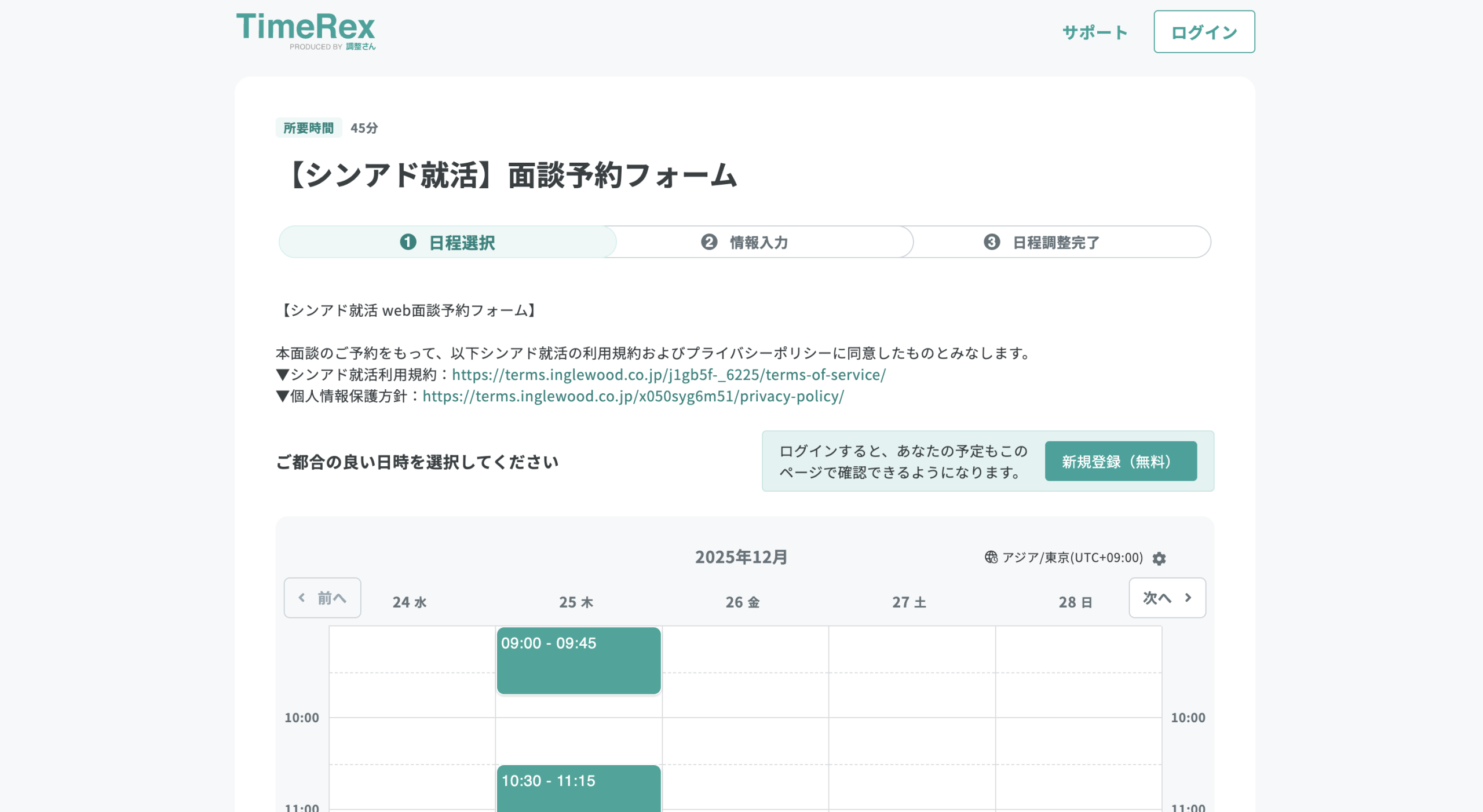1483x812 pixels.
Task: Select the 情報入力 step tab
Action: 759,243
